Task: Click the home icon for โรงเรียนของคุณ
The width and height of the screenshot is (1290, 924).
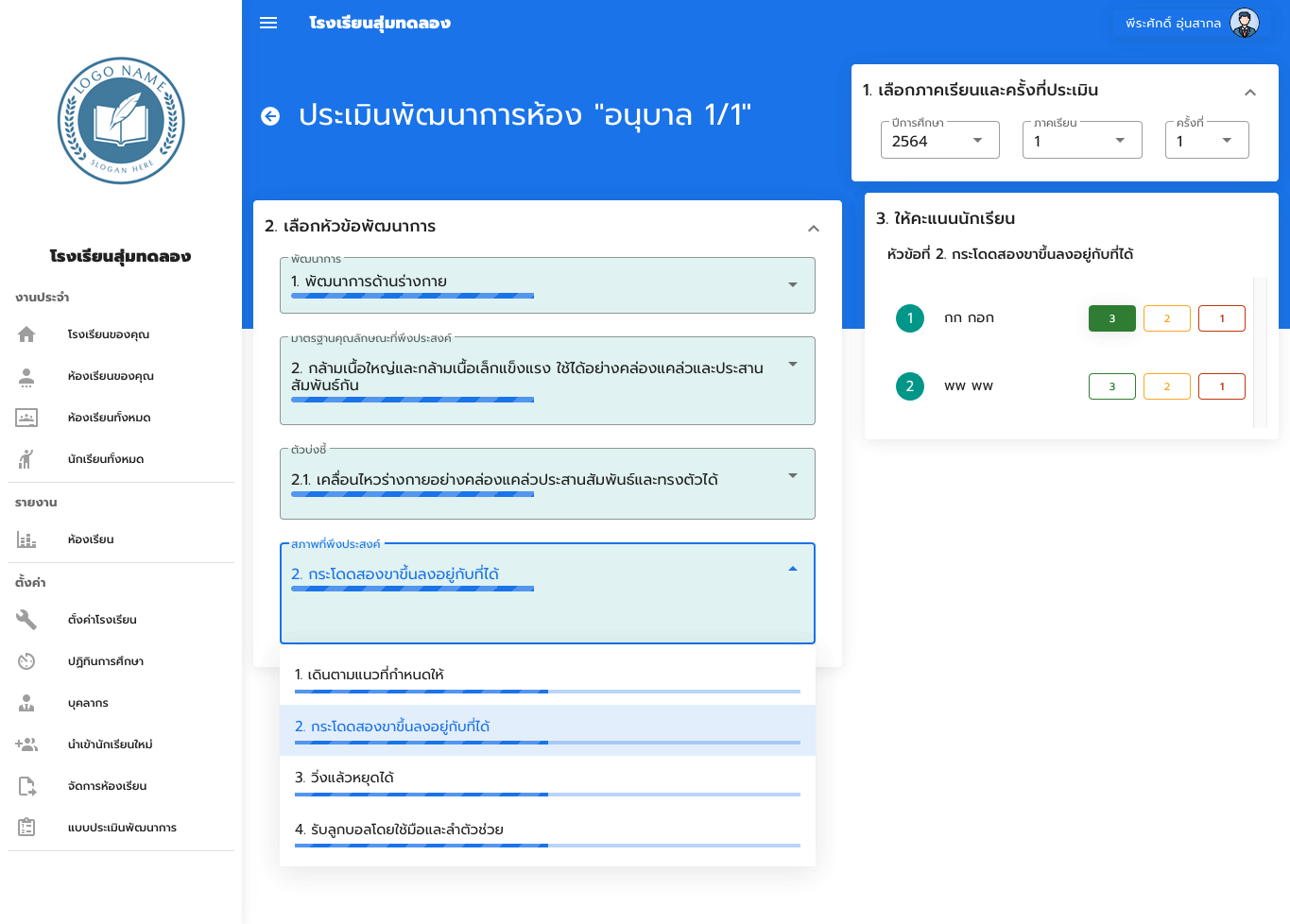Action: point(26,334)
